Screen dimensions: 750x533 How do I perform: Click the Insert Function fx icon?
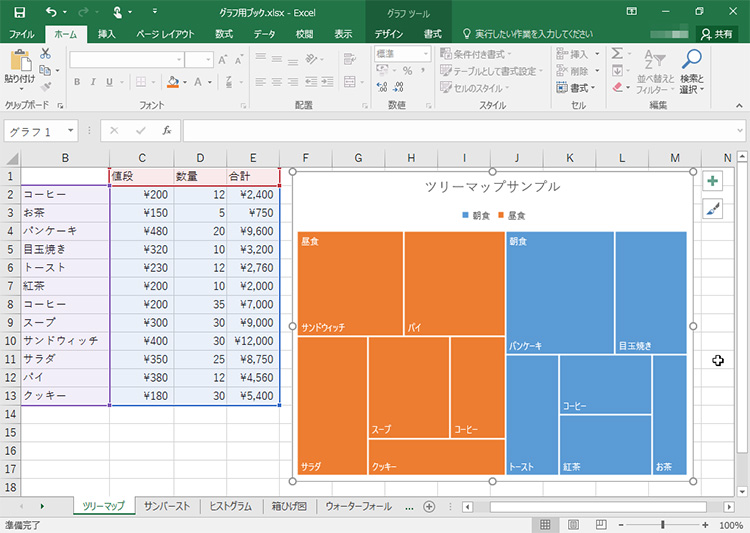(x=167, y=130)
